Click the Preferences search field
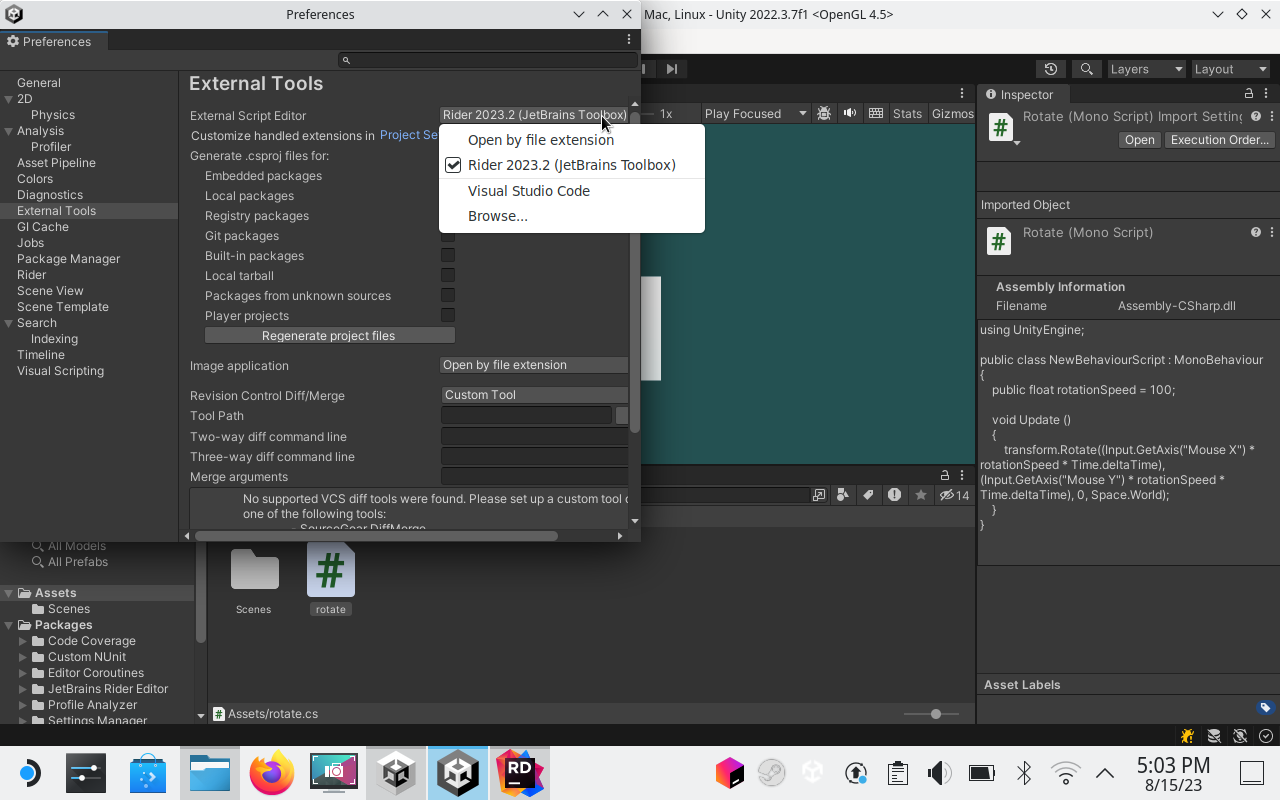1280x800 pixels. [x=487, y=60]
